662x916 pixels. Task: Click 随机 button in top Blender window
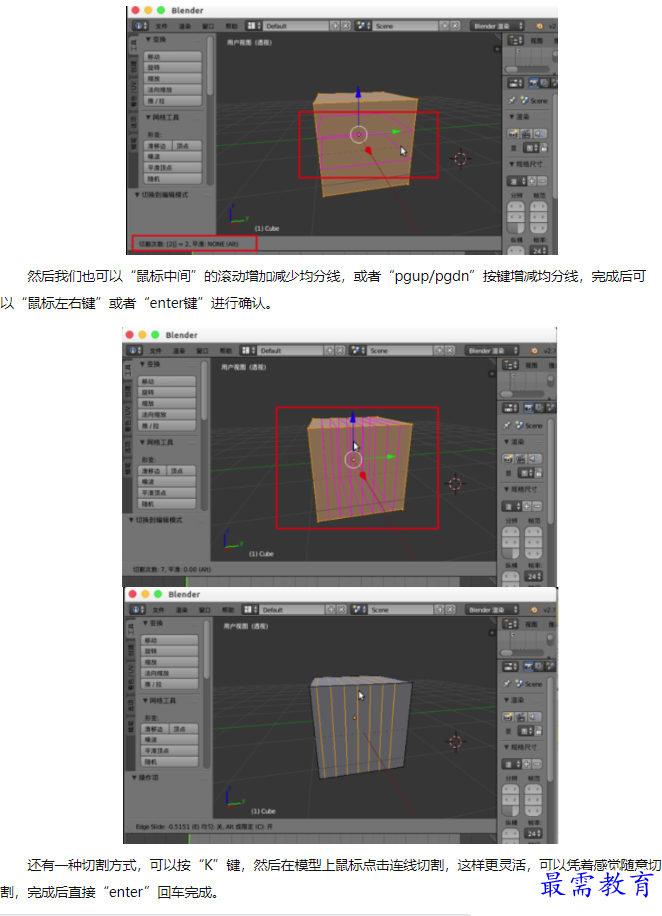coord(172,179)
